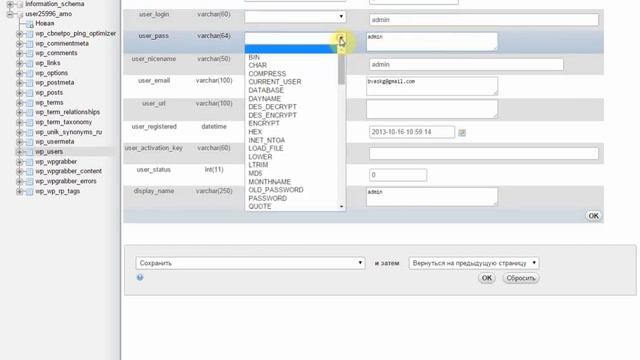
Task: Select QUOTE function option
Action: 260,207
